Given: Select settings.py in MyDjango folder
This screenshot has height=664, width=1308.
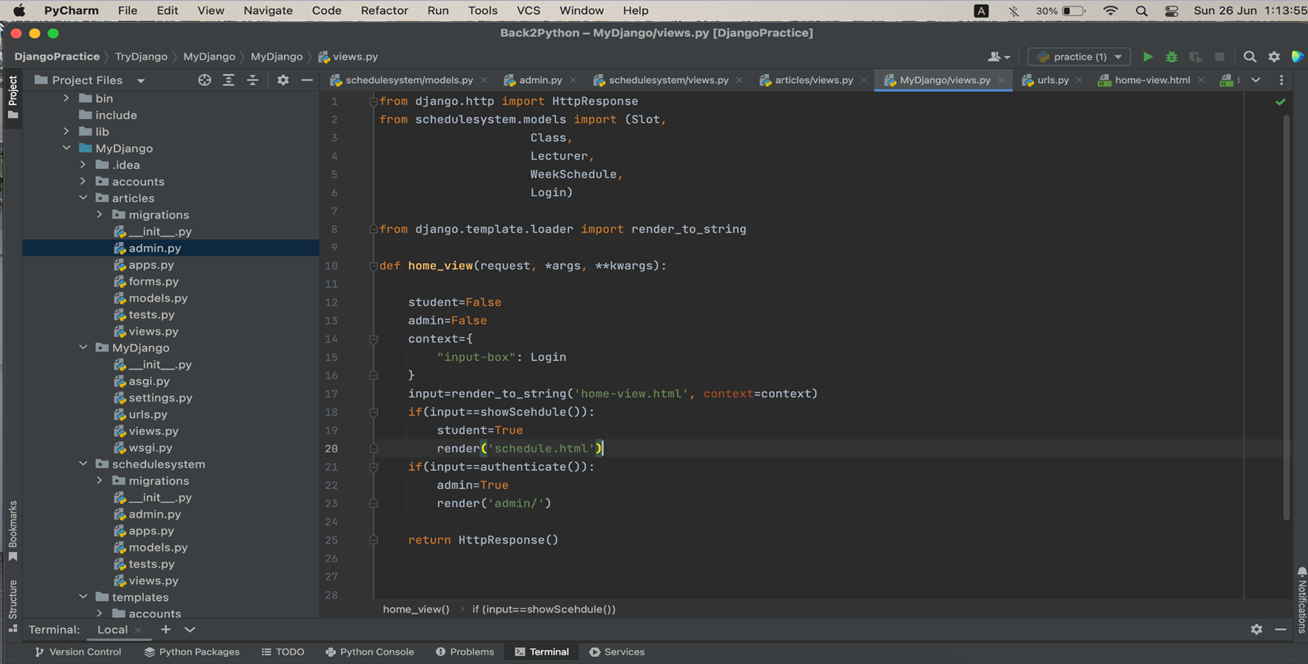Looking at the screenshot, I should tap(160, 398).
